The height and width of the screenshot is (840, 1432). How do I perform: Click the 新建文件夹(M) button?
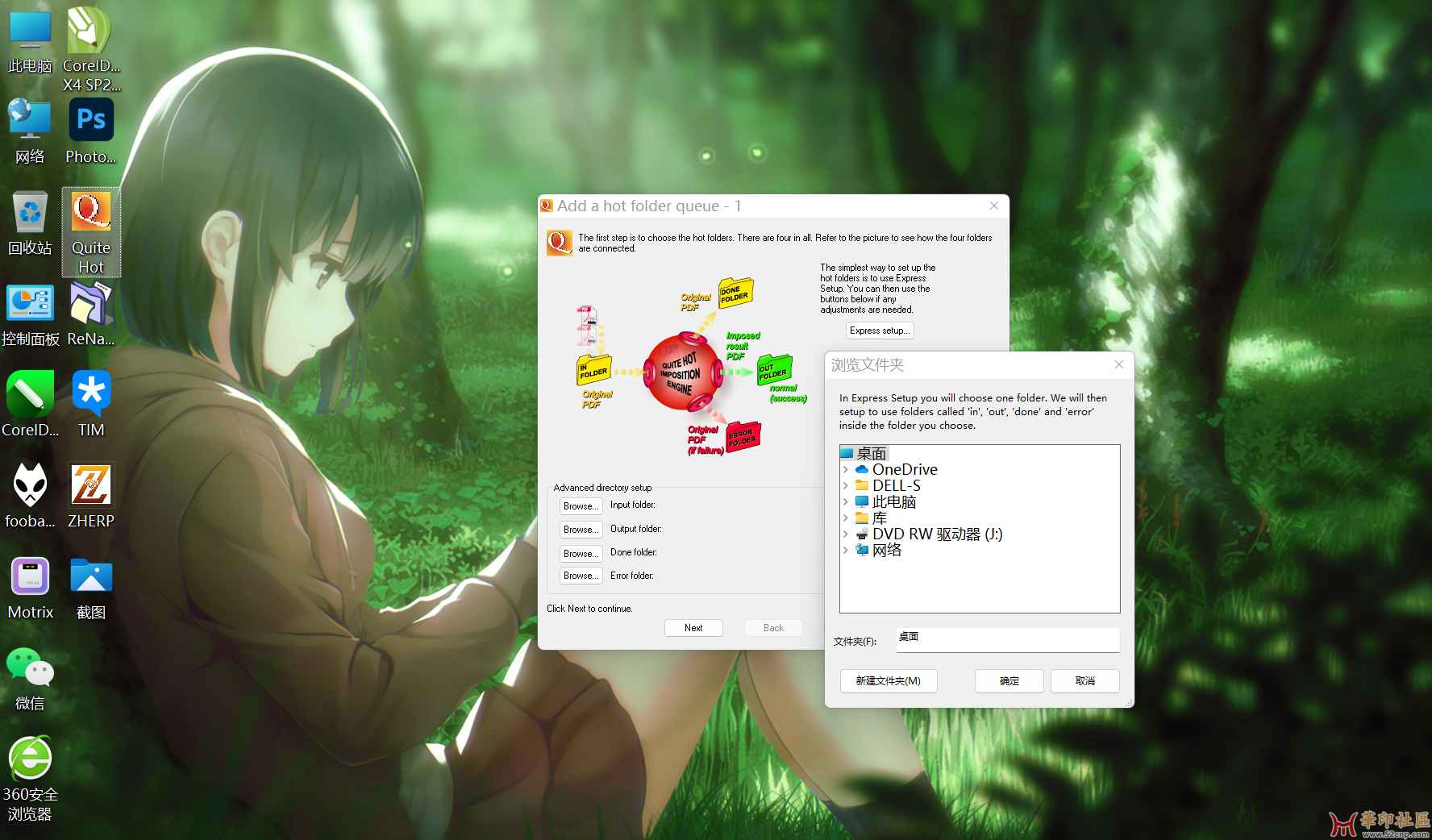coord(888,681)
